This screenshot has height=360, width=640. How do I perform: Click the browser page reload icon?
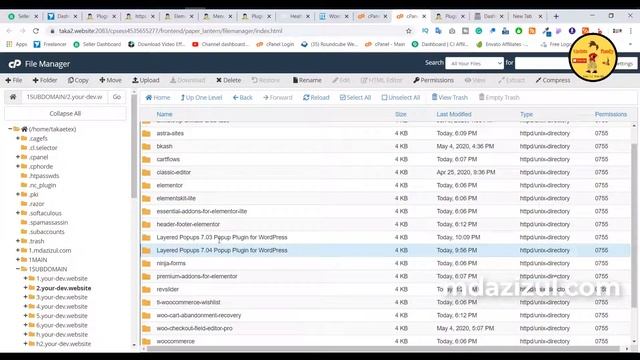coord(36,31)
